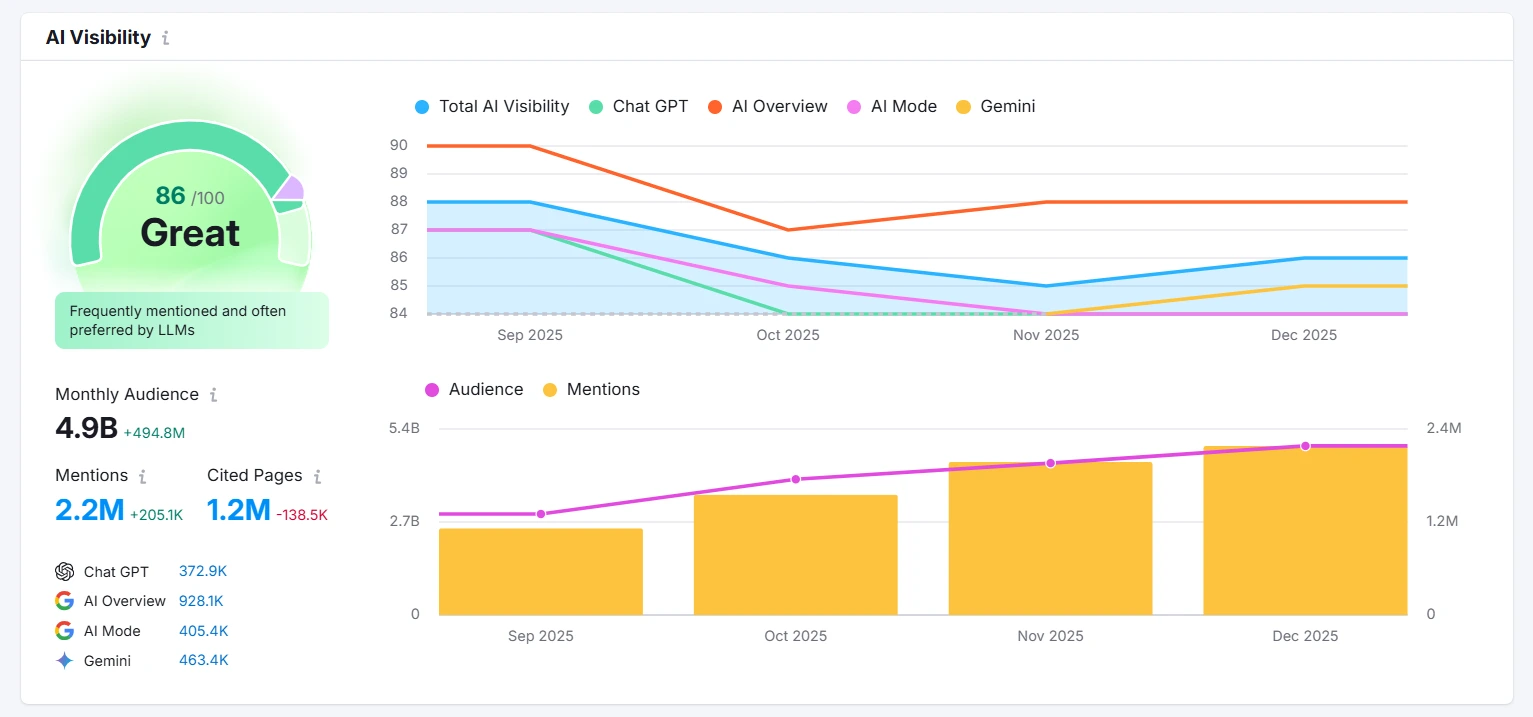
Task: Click the 5.4B axis label
Action: (x=404, y=428)
